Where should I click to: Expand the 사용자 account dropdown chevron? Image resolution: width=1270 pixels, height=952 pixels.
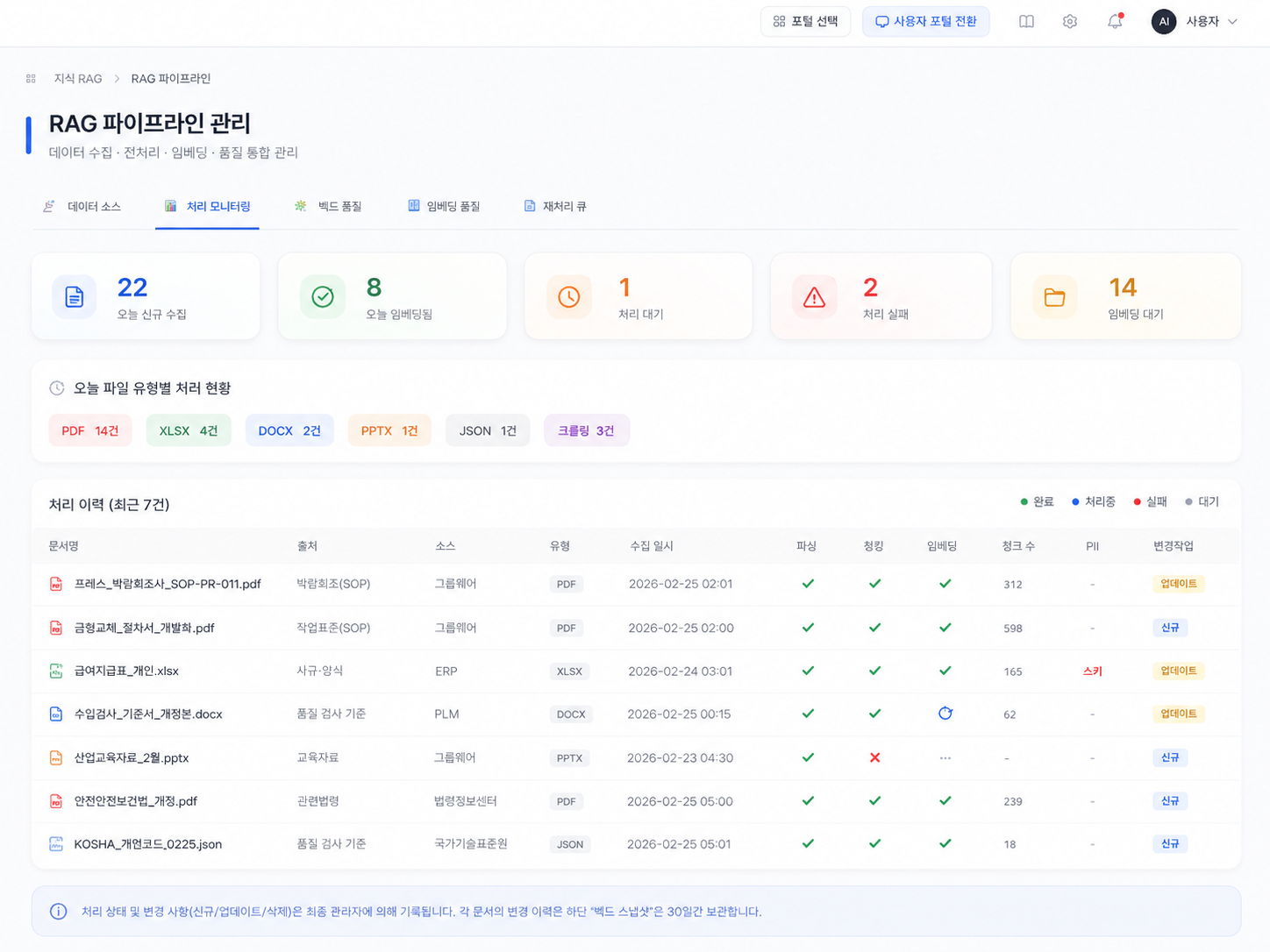(1232, 22)
